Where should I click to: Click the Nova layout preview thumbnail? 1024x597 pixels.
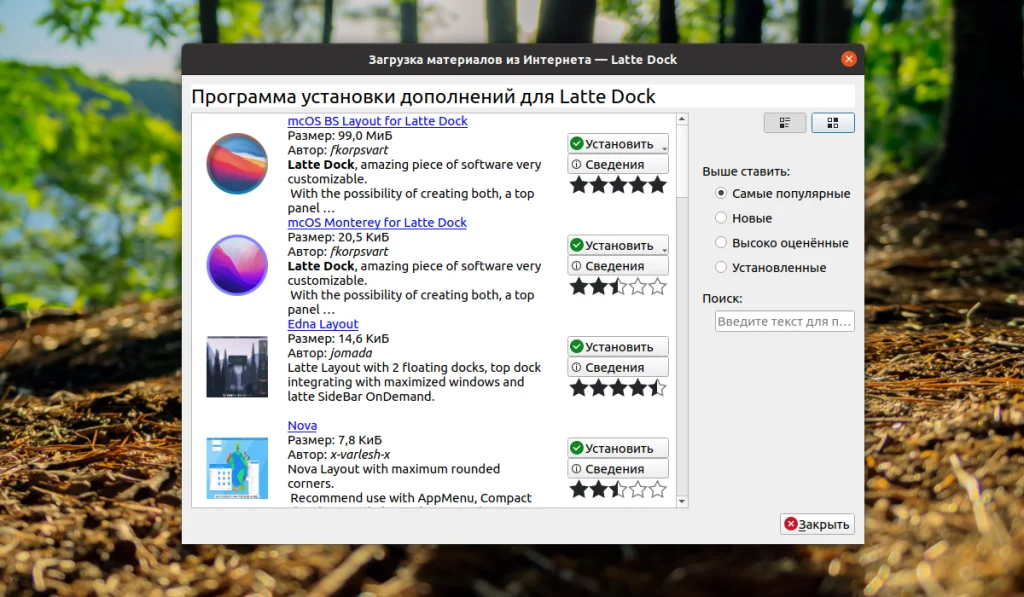(x=236, y=466)
